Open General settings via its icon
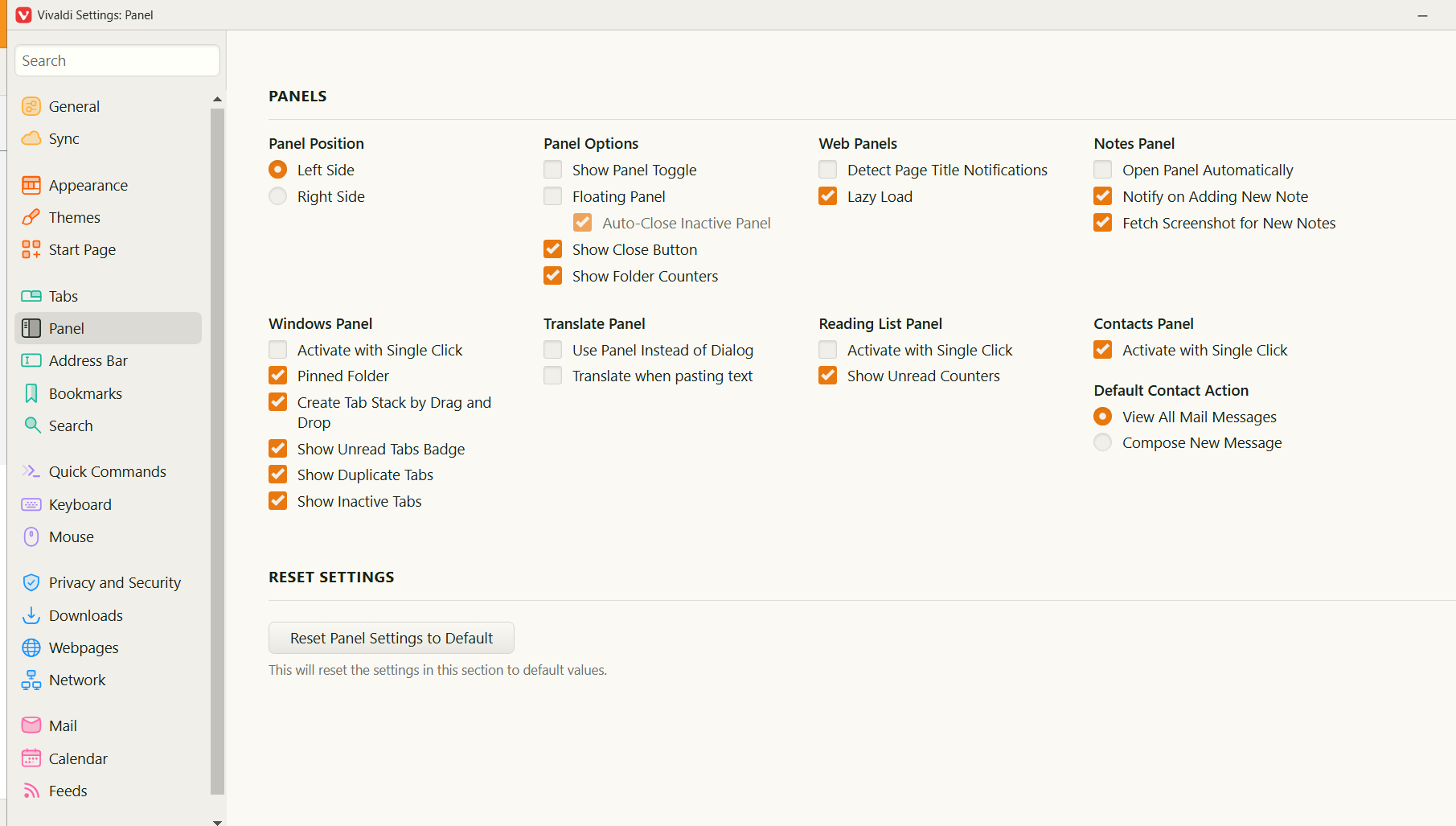Screen dimensions: 1456x826 click(x=31, y=106)
